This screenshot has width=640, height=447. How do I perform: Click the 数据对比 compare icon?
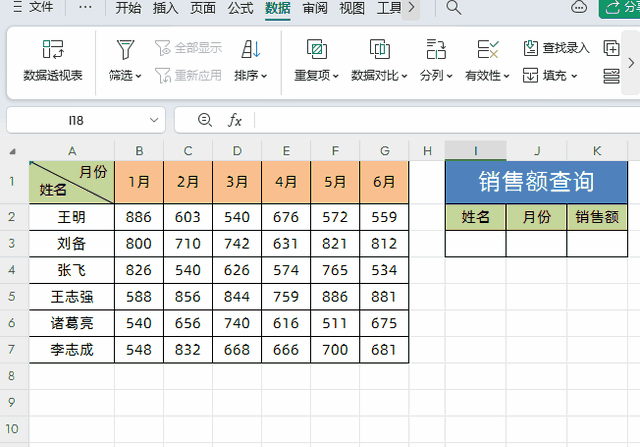(380, 49)
